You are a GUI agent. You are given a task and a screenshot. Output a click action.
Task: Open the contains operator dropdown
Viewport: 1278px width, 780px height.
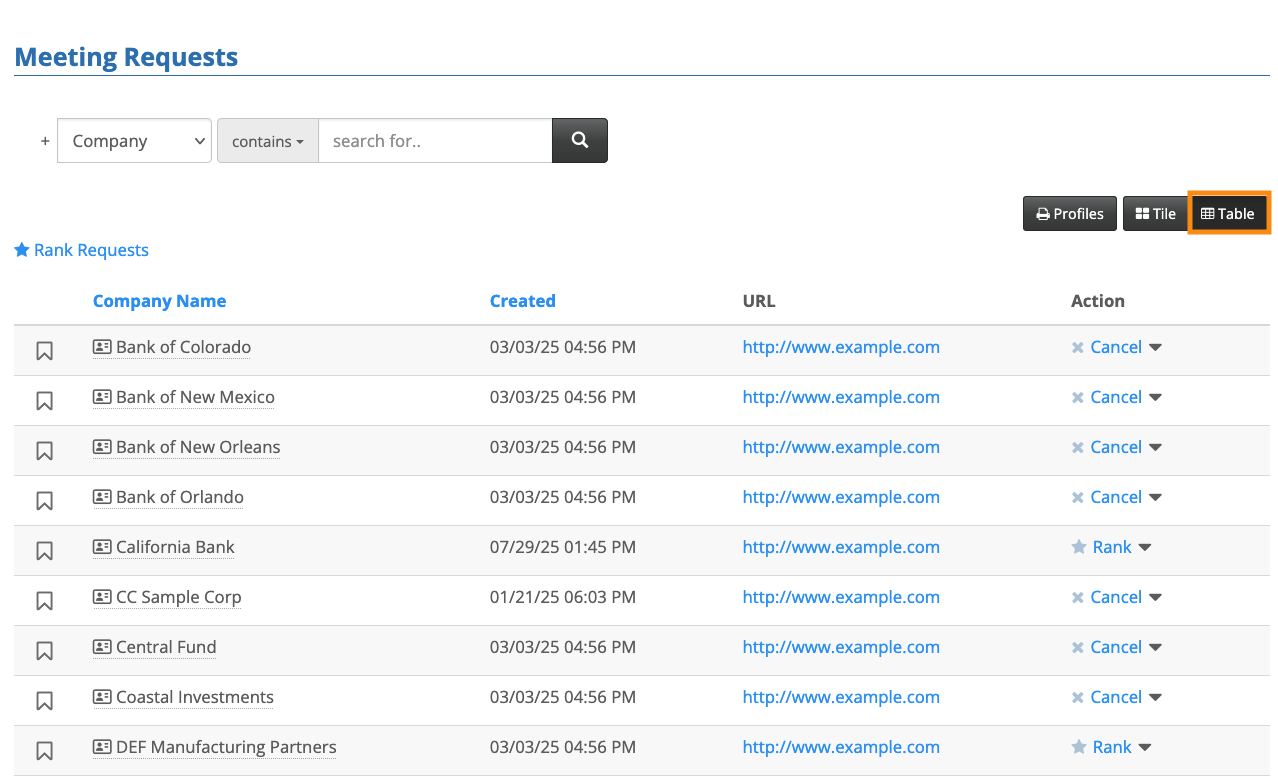[268, 141]
